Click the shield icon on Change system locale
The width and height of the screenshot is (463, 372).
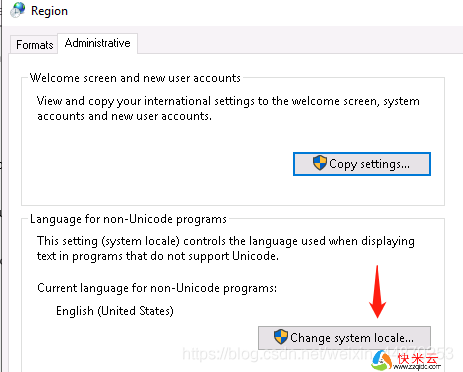click(280, 337)
